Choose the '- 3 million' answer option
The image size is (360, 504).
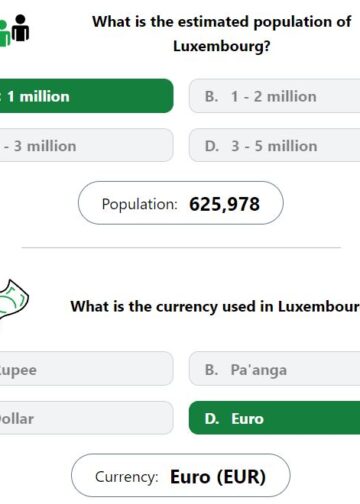(x=86, y=145)
